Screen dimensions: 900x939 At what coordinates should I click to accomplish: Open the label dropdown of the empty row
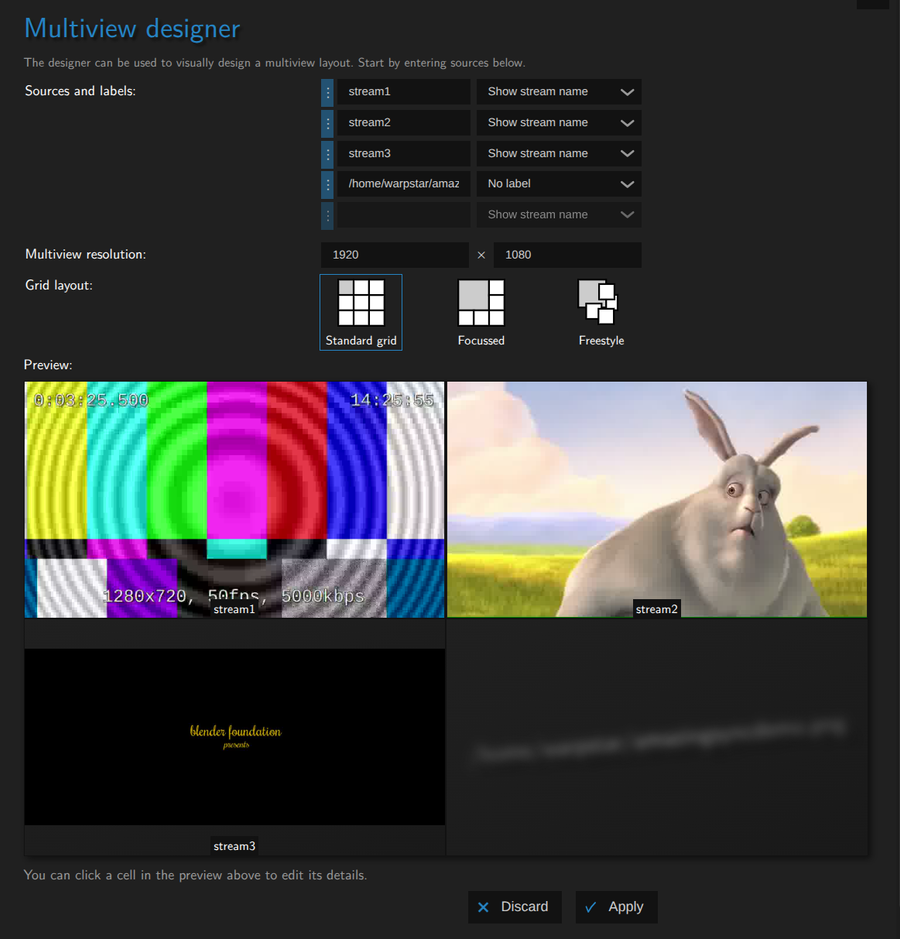[559, 215]
